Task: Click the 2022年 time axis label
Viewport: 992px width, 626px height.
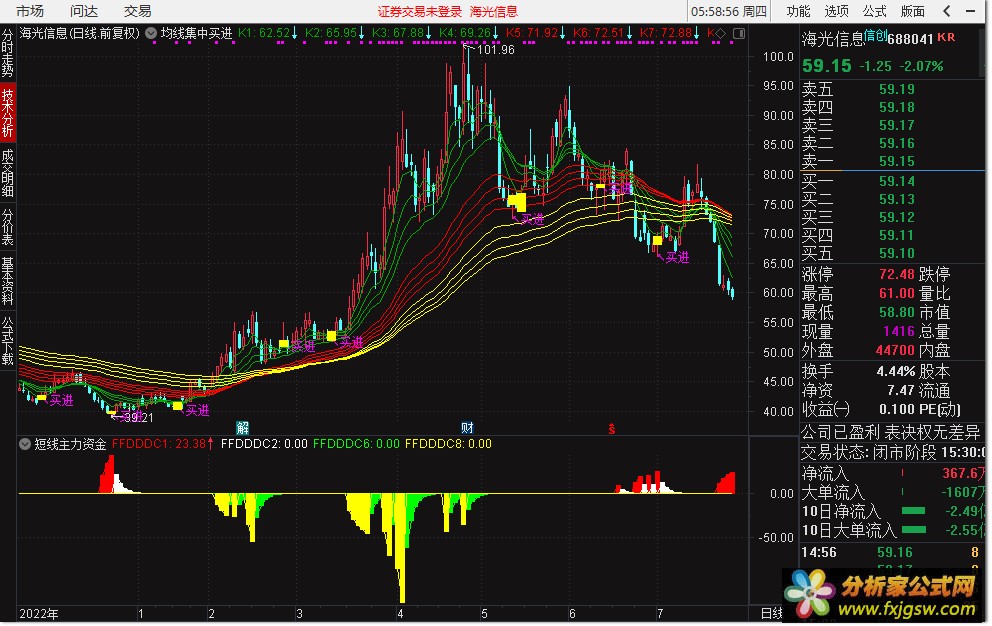Action: pos(39,613)
